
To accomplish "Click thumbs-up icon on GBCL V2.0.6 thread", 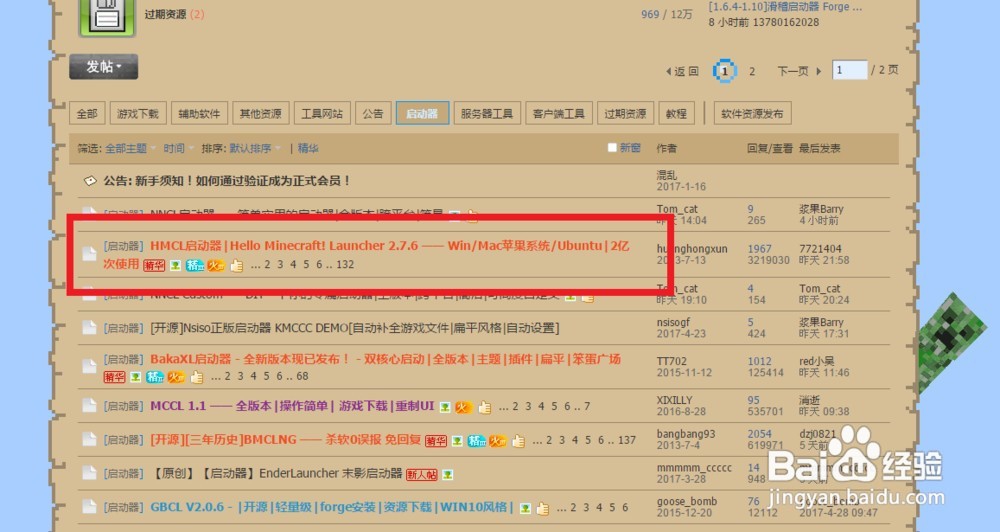I will point(543,508).
